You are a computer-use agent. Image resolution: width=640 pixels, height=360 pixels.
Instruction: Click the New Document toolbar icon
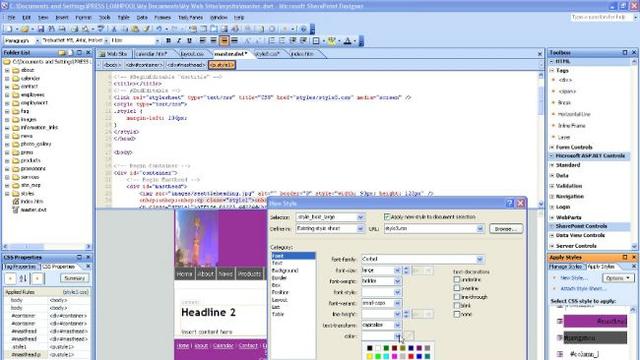click(x=9, y=29)
